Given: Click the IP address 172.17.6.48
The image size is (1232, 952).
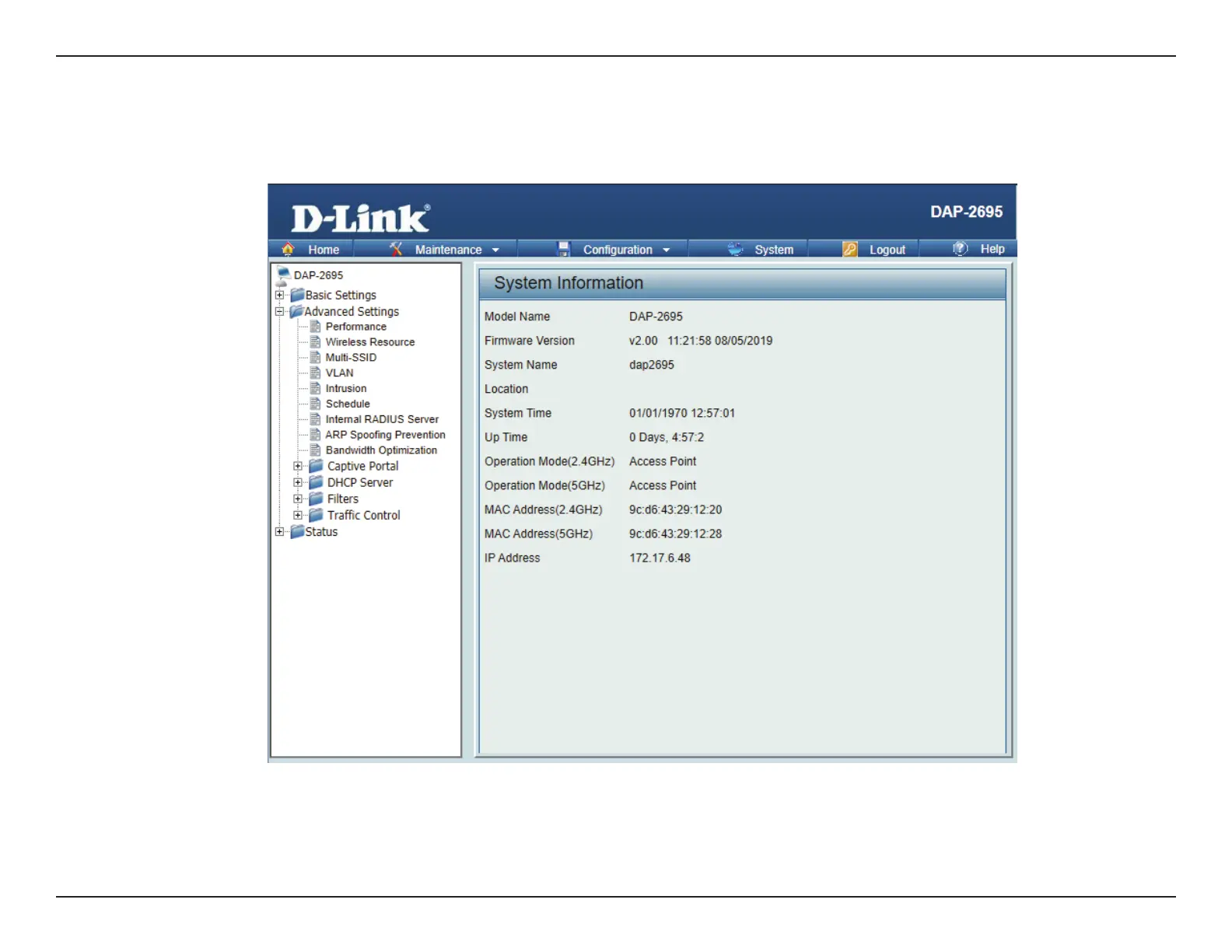Looking at the screenshot, I should click(660, 558).
